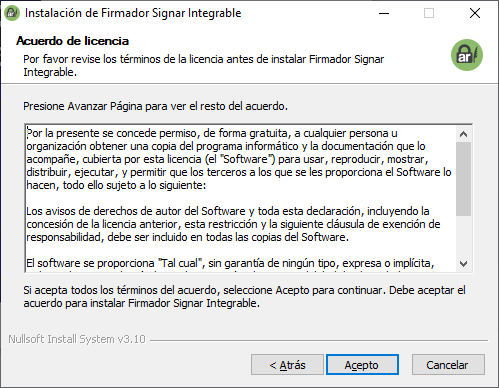Click the license agreement scrollbar thumb
The image size is (499, 388).
coord(463,179)
